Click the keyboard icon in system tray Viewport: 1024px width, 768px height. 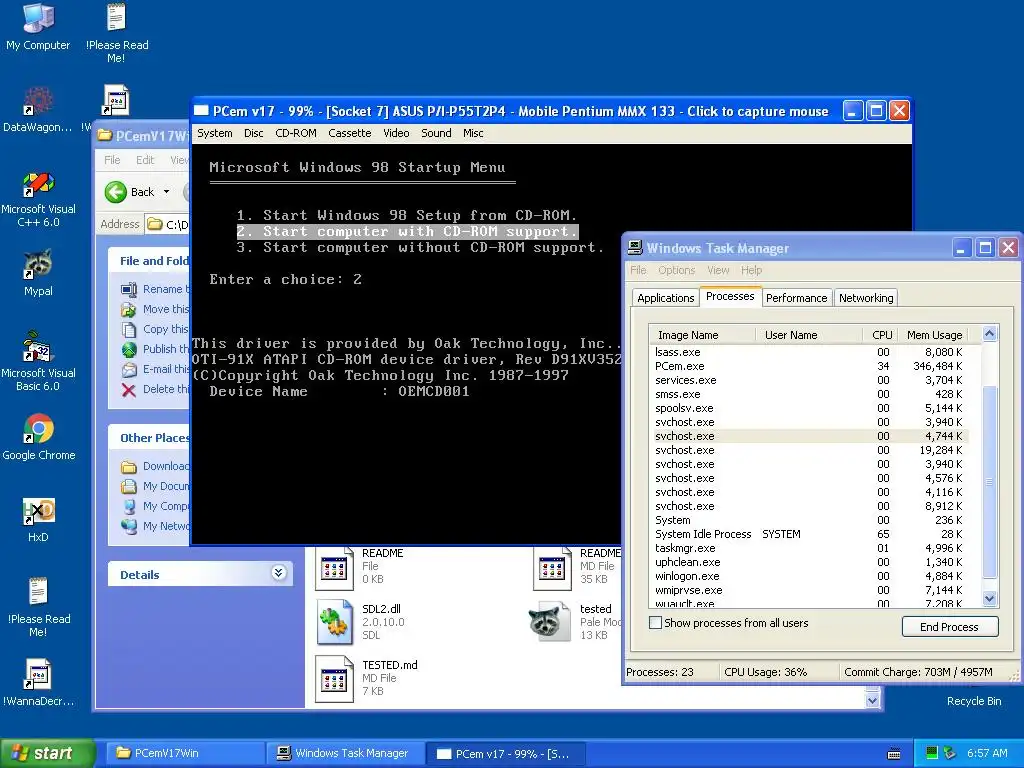coord(894,754)
